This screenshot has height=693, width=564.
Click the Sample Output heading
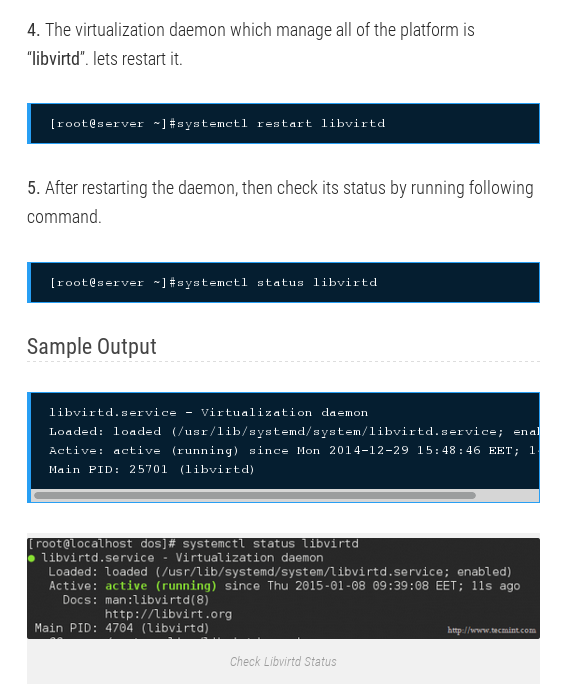[x=91, y=346]
